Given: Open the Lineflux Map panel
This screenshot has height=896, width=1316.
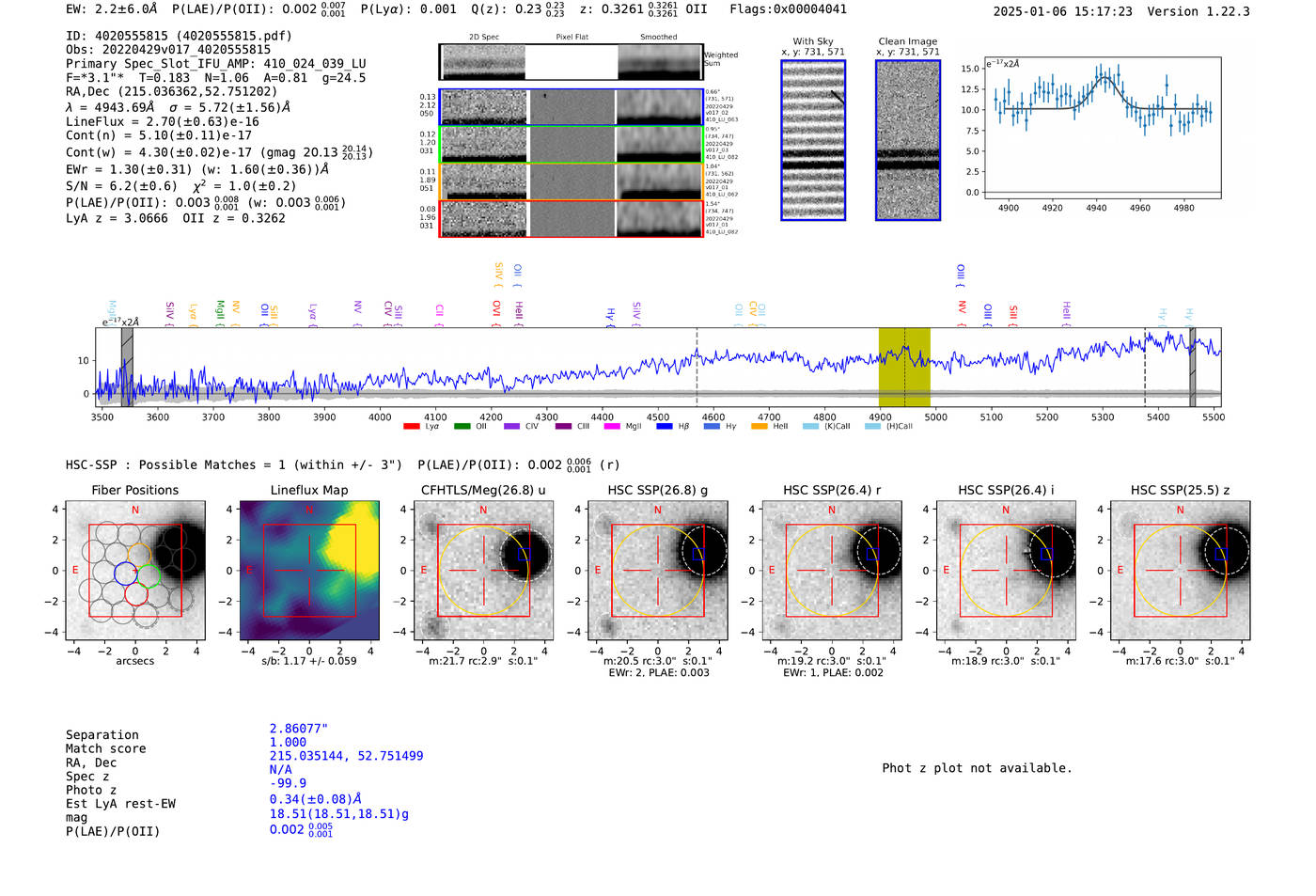Looking at the screenshot, I should pyautogui.click(x=309, y=571).
